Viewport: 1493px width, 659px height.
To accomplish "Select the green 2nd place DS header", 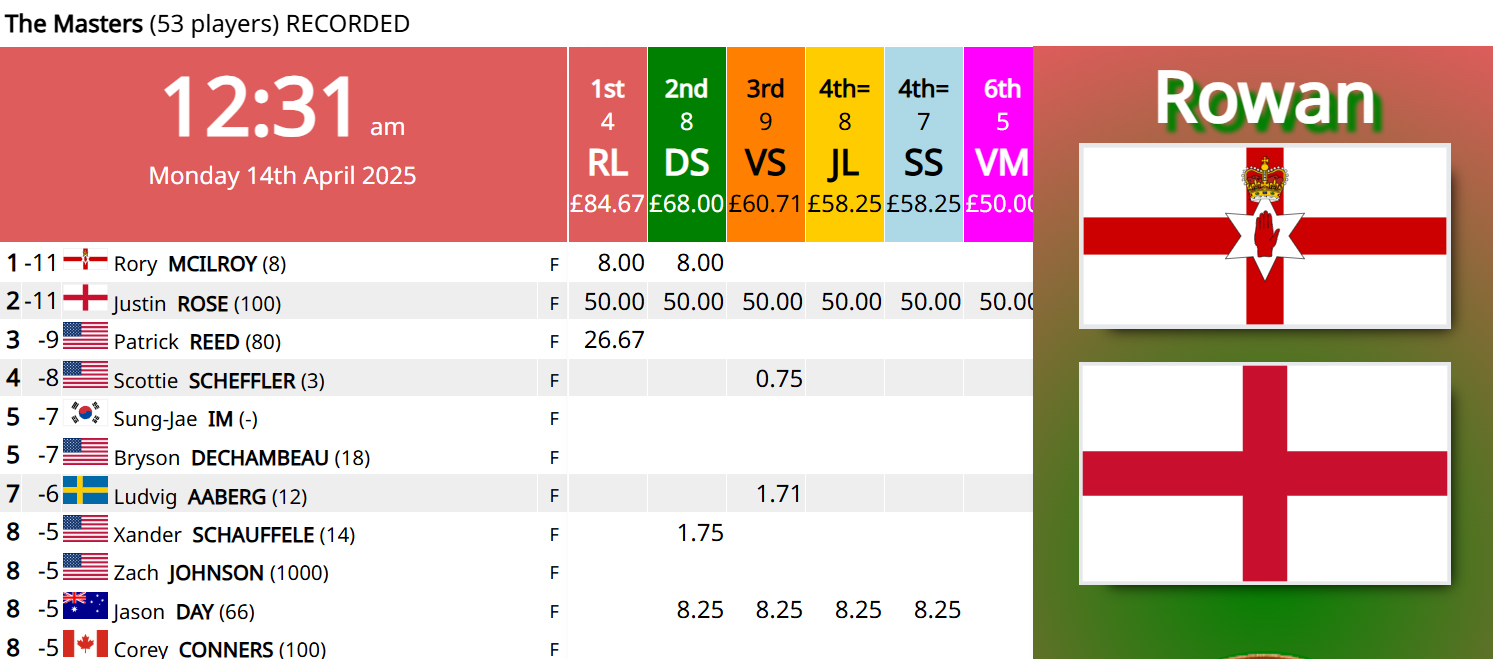I will point(686,145).
